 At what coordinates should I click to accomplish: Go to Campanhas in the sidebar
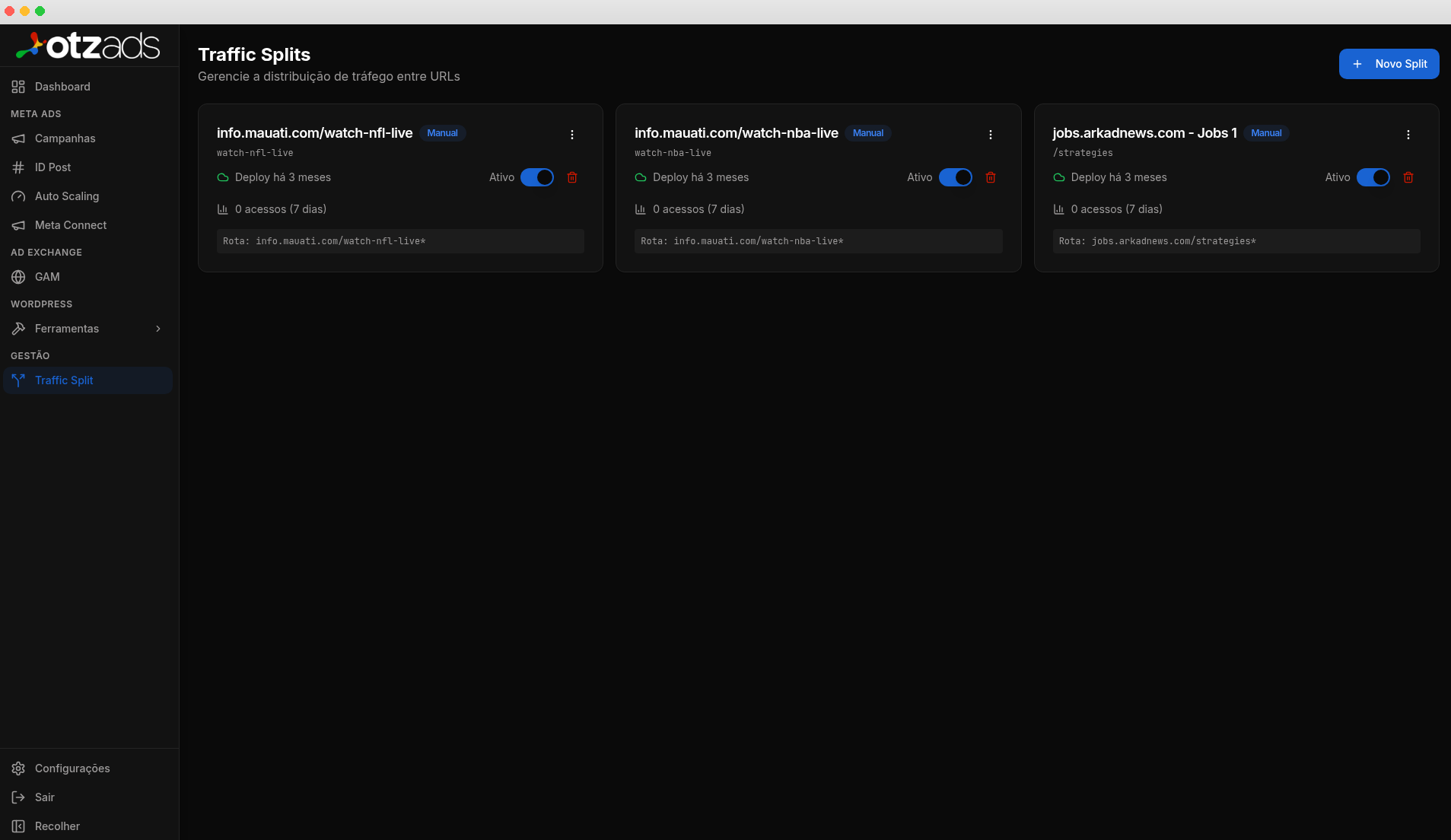pos(88,138)
